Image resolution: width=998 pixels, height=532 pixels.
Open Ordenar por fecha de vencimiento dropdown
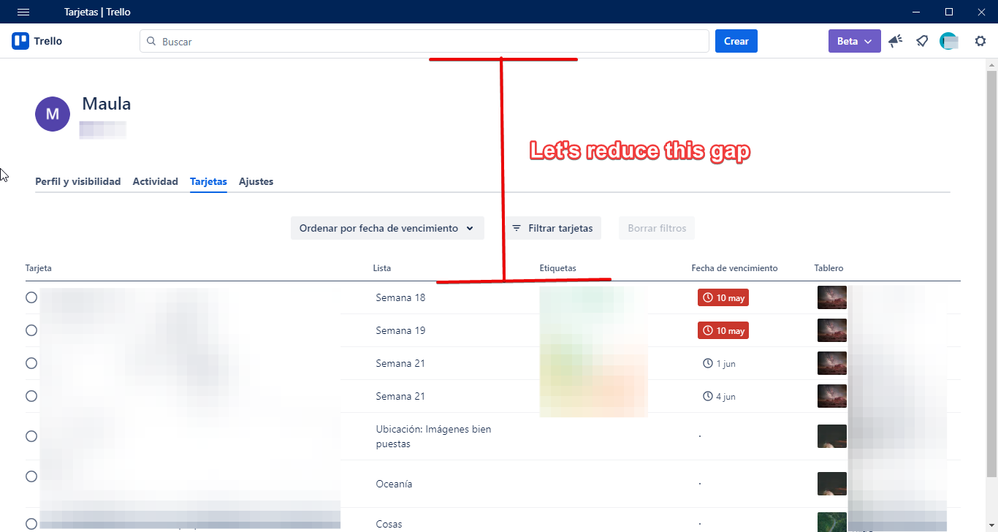tap(387, 228)
